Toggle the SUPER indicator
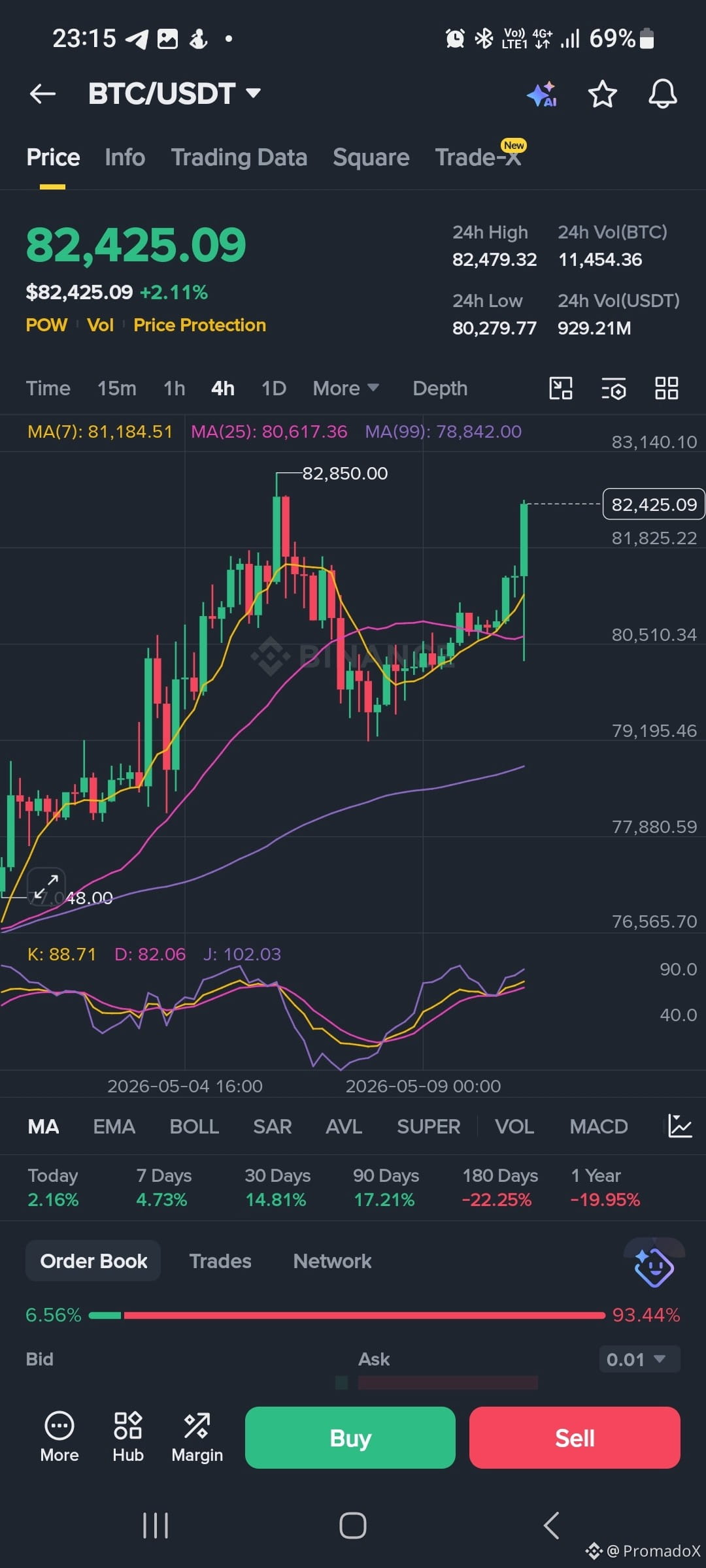 [x=429, y=1126]
